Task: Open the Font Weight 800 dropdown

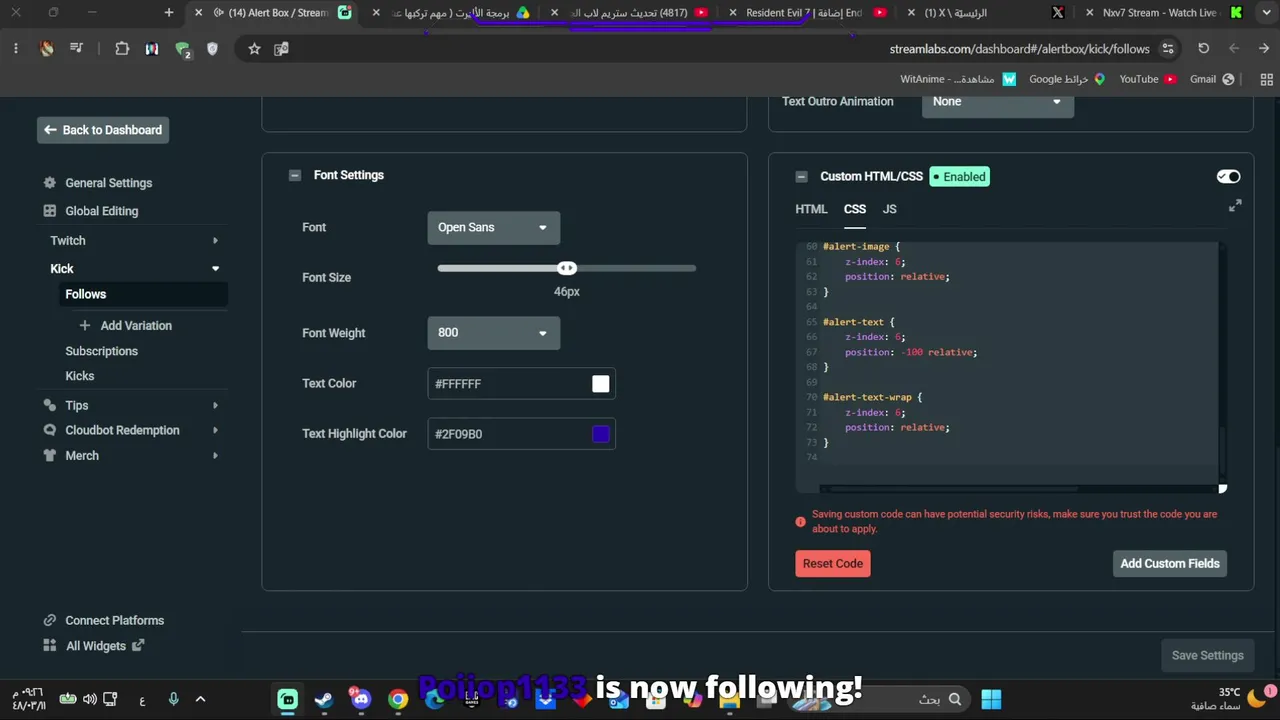Action: point(494,333)
